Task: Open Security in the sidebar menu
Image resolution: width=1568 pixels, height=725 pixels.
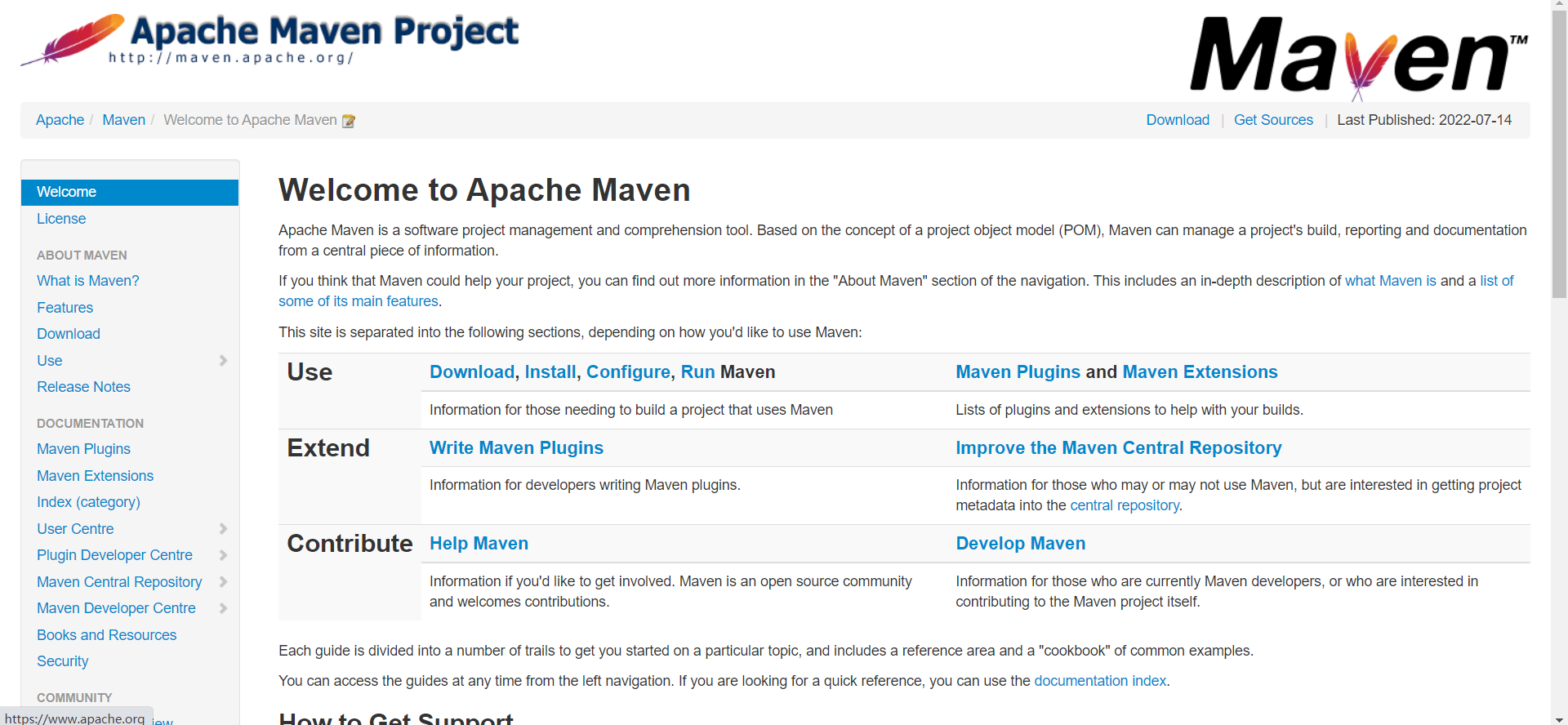Action: [62, 661]
